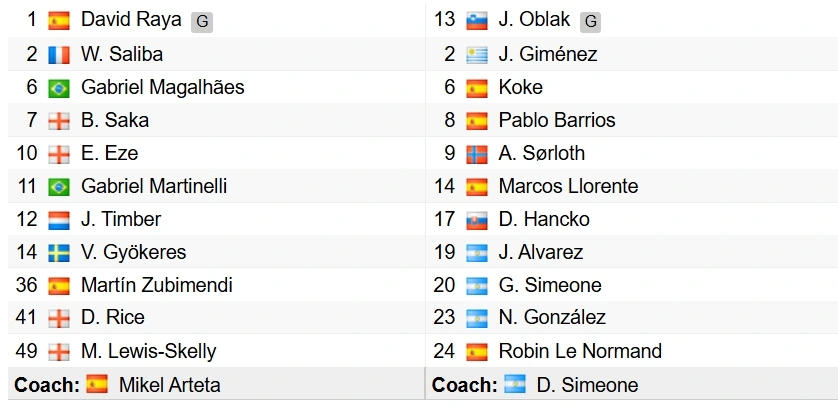
Task: Click the Spanish flag beside David Raya
Action: click(x=59, y=21)
